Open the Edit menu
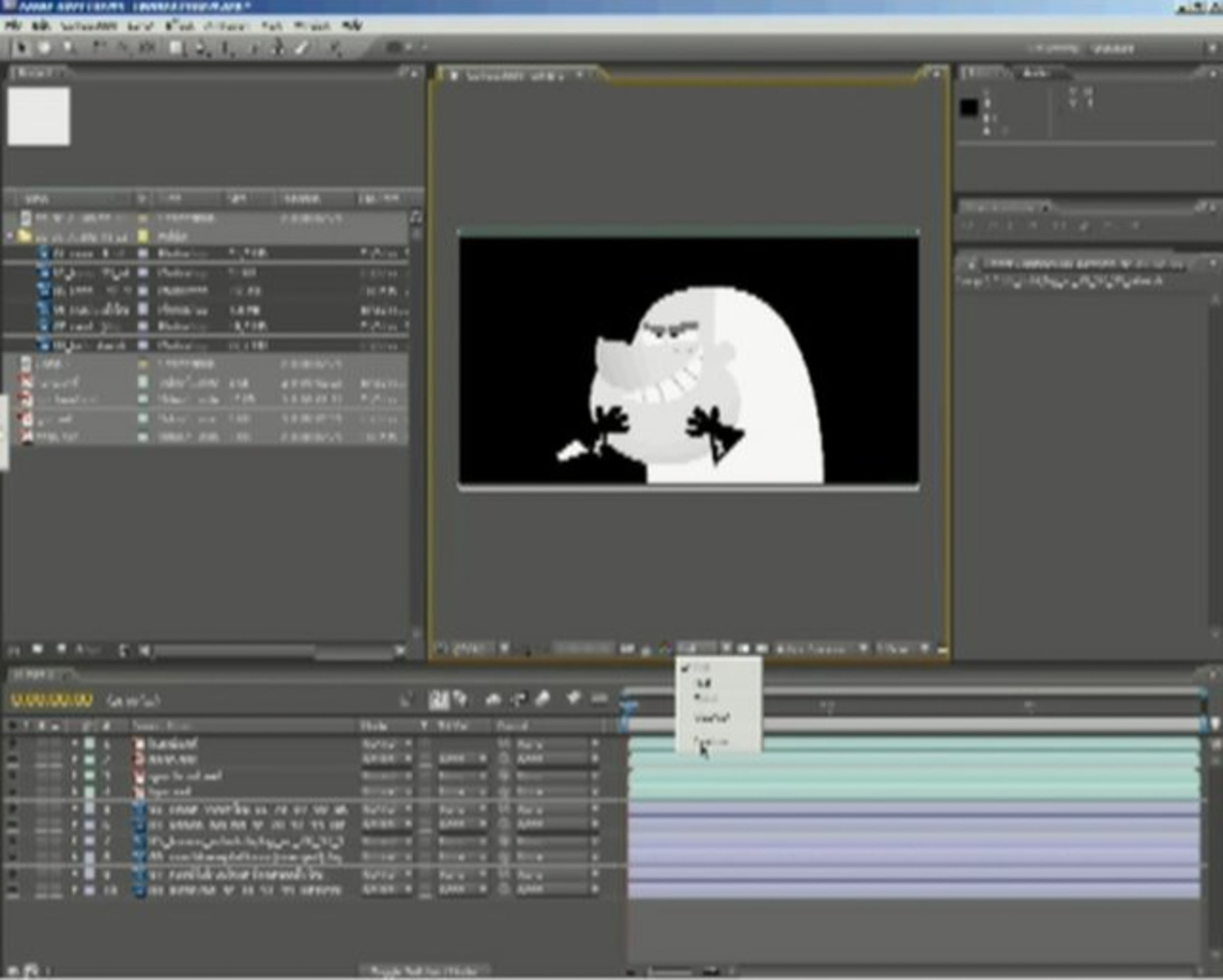 41,25
